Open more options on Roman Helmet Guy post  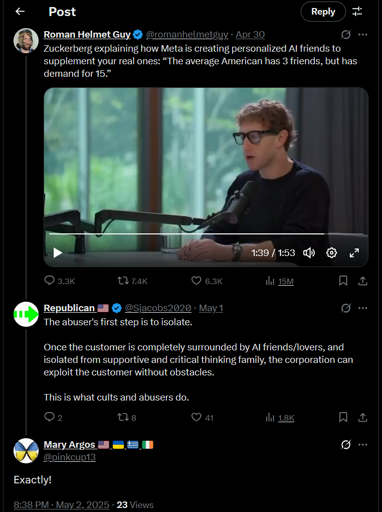click(x=363, y=34)
